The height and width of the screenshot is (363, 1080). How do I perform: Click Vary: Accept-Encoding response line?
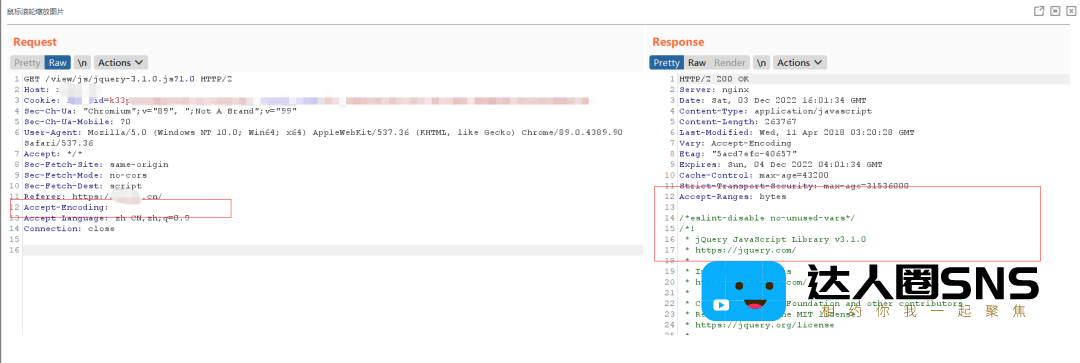click(x=735, y=143)
